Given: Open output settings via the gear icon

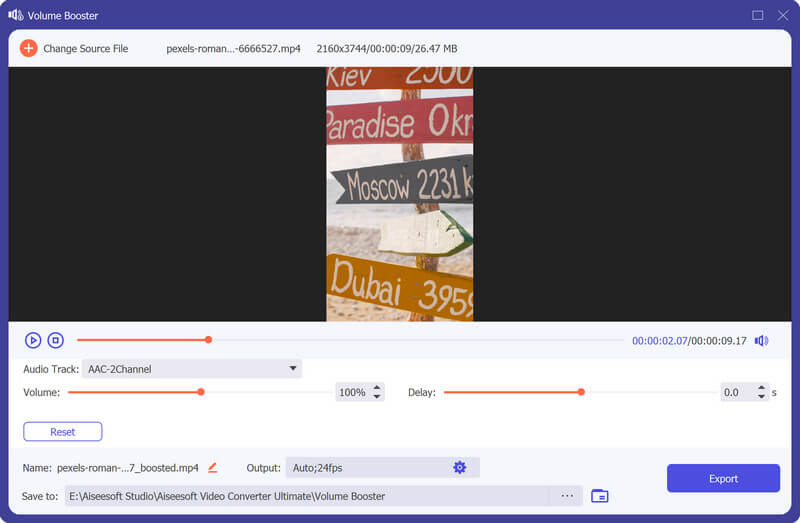Looking at the screenshot, I should click(460, 467).
